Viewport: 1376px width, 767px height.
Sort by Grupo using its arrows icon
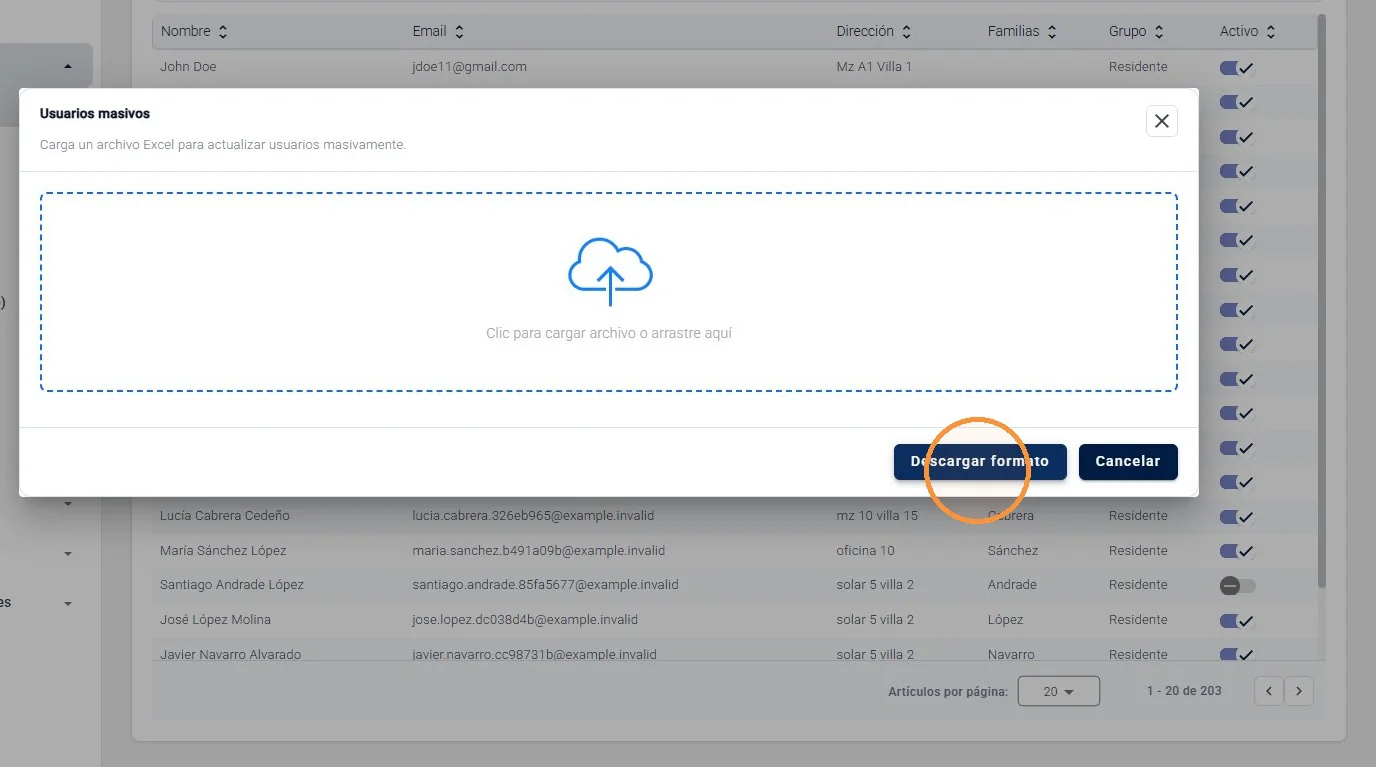coord(1159,32)
